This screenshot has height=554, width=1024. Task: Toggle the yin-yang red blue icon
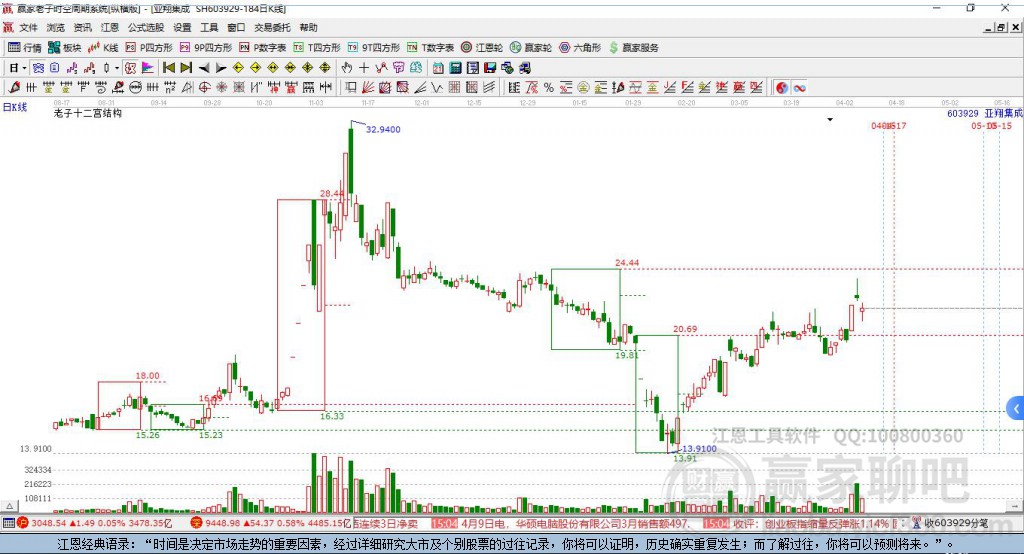782,88
